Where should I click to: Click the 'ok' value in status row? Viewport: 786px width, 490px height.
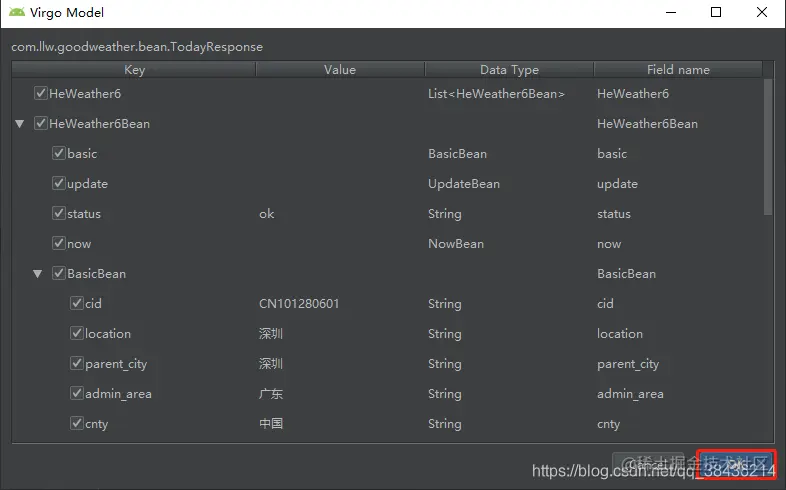click(267, 214)
